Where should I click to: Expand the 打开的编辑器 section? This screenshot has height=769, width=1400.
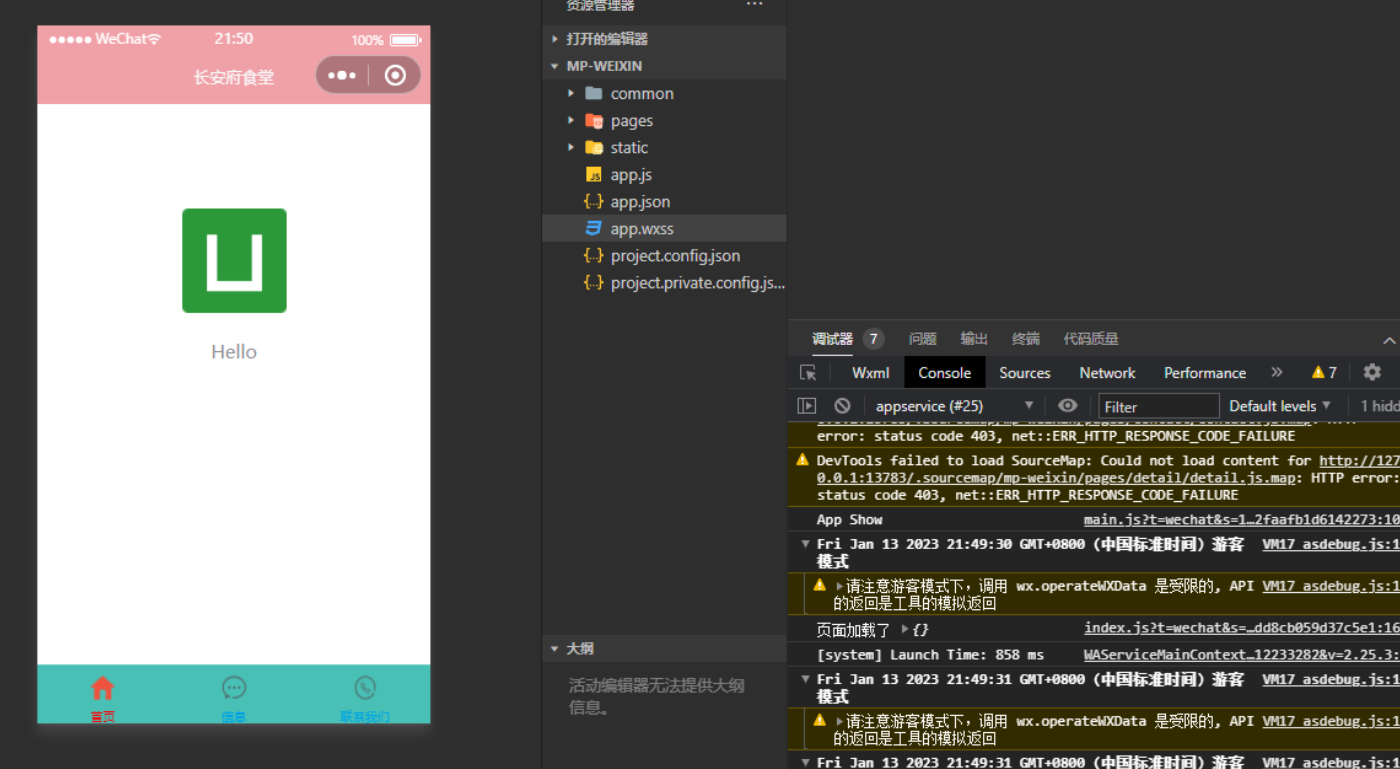tap(664, 39)
